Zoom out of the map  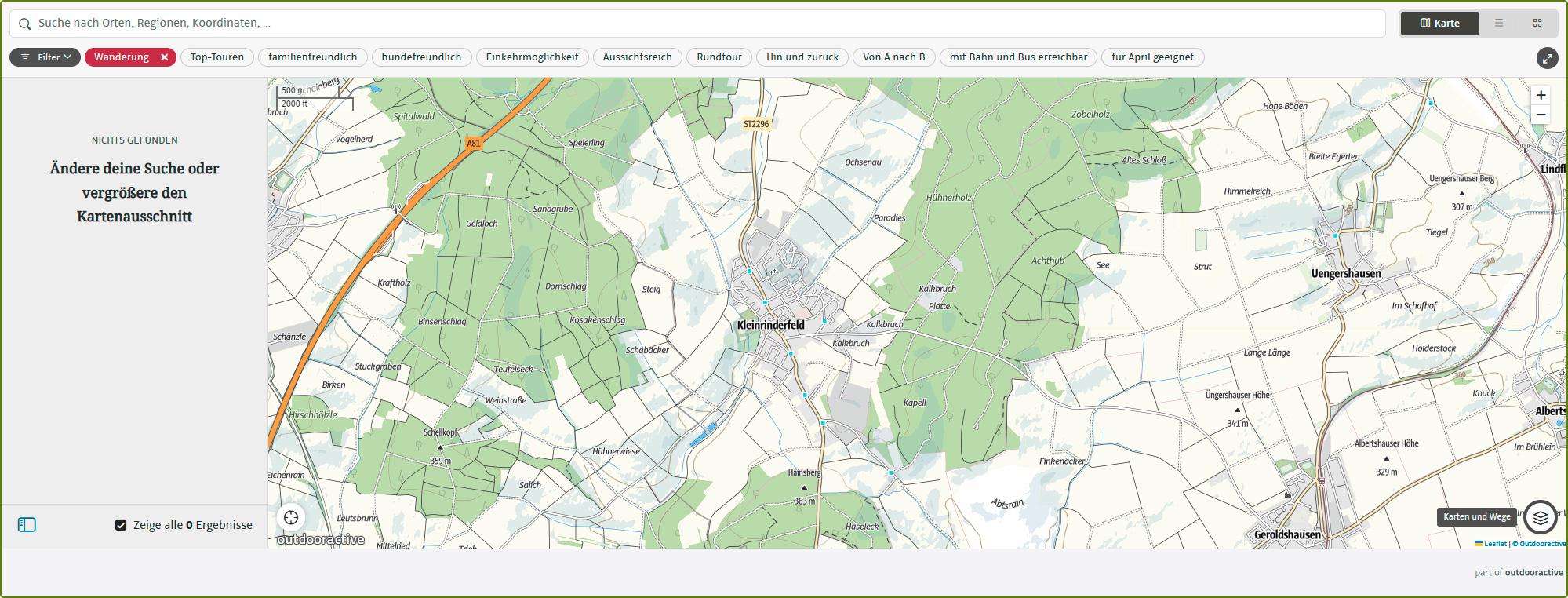point(1541,115)
